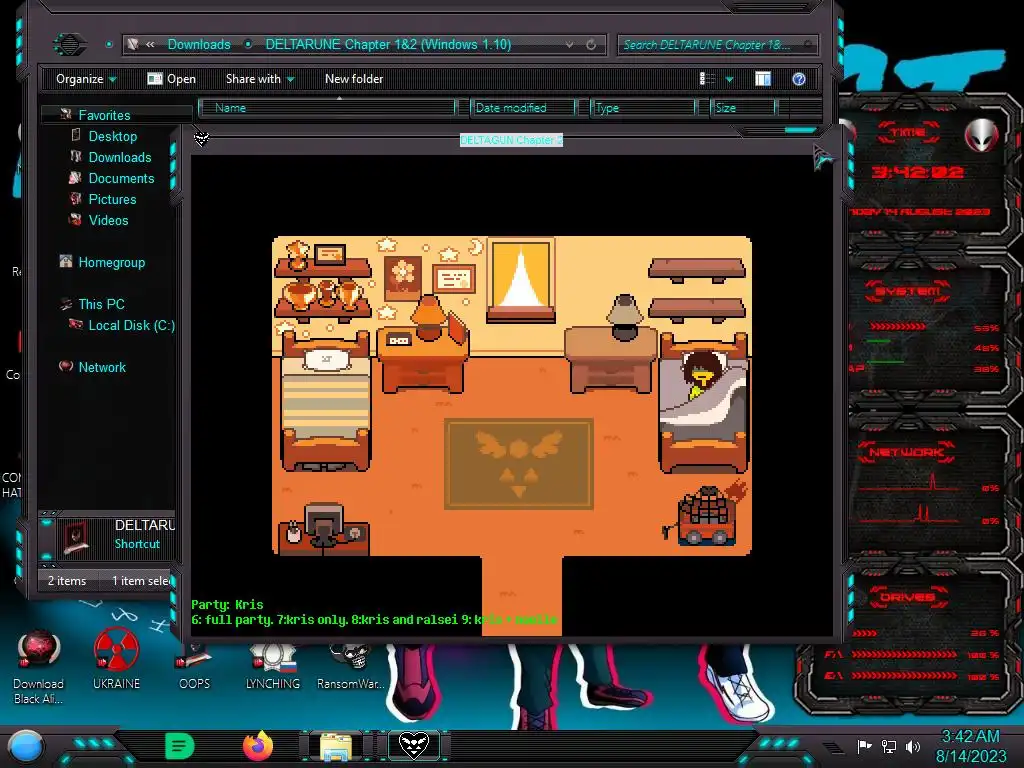Open Pictures in the sidebar
Viewport: 1024px width, 768px height.
pos(112,199)
